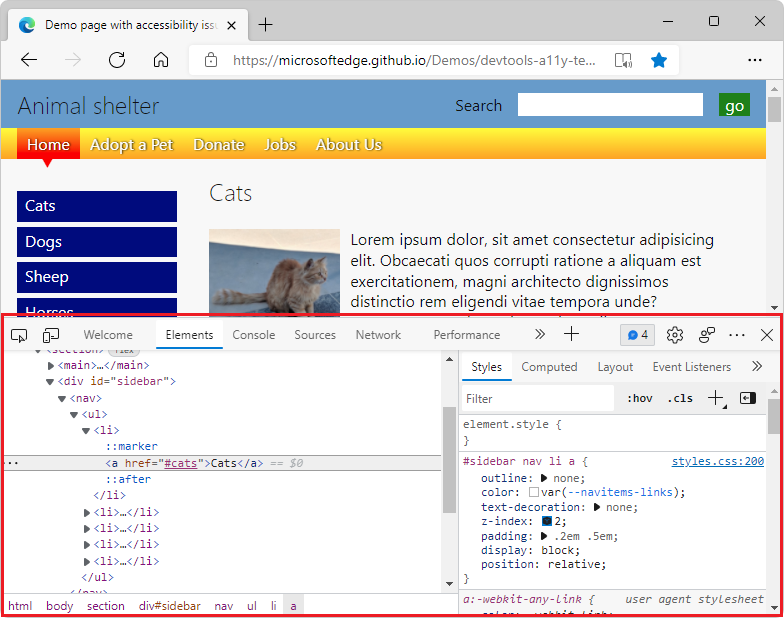Expand padding shorthand triangle
This screenshot has height=618, width=784.
[544, 536]
